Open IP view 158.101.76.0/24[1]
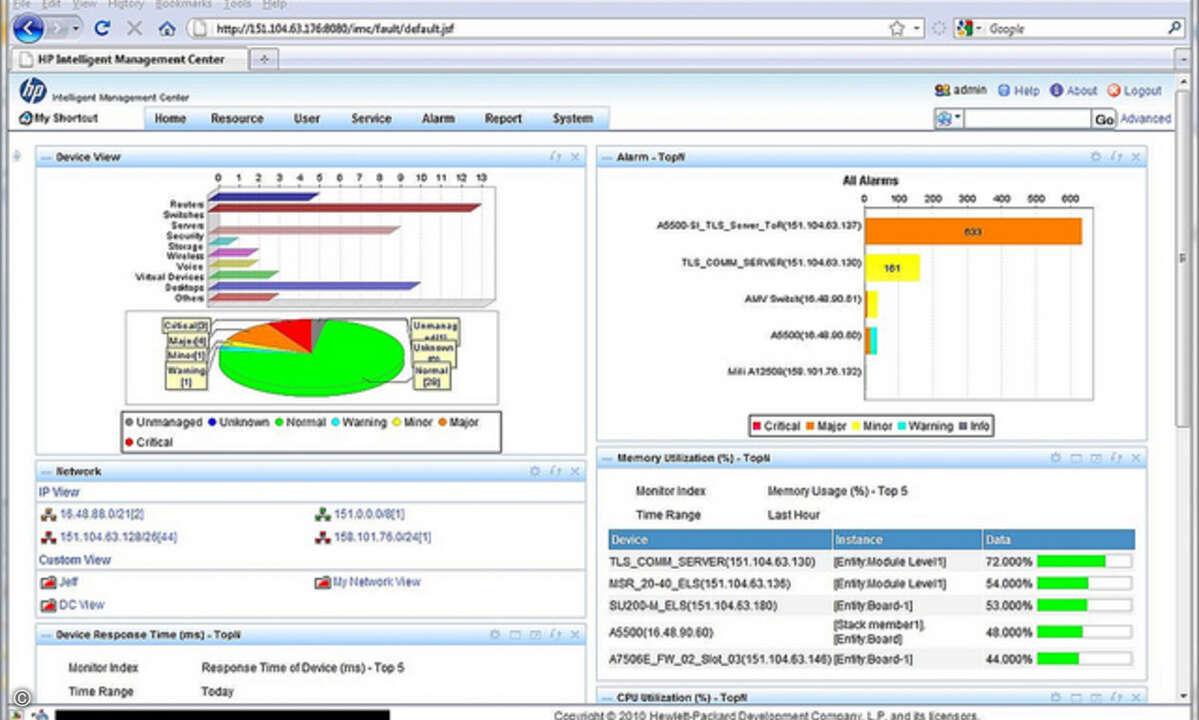The width and height of the screenshot is (1199, 720). (x=382, y=537)
